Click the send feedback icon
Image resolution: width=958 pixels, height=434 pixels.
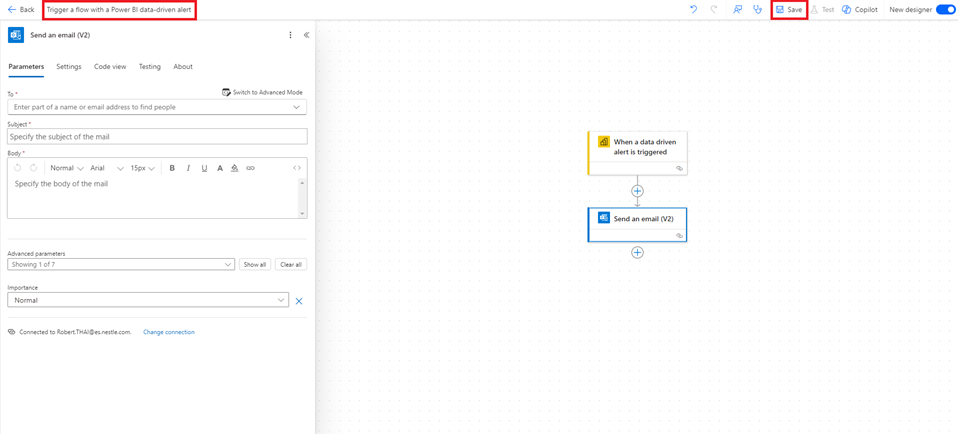click(x=738, y=10)
